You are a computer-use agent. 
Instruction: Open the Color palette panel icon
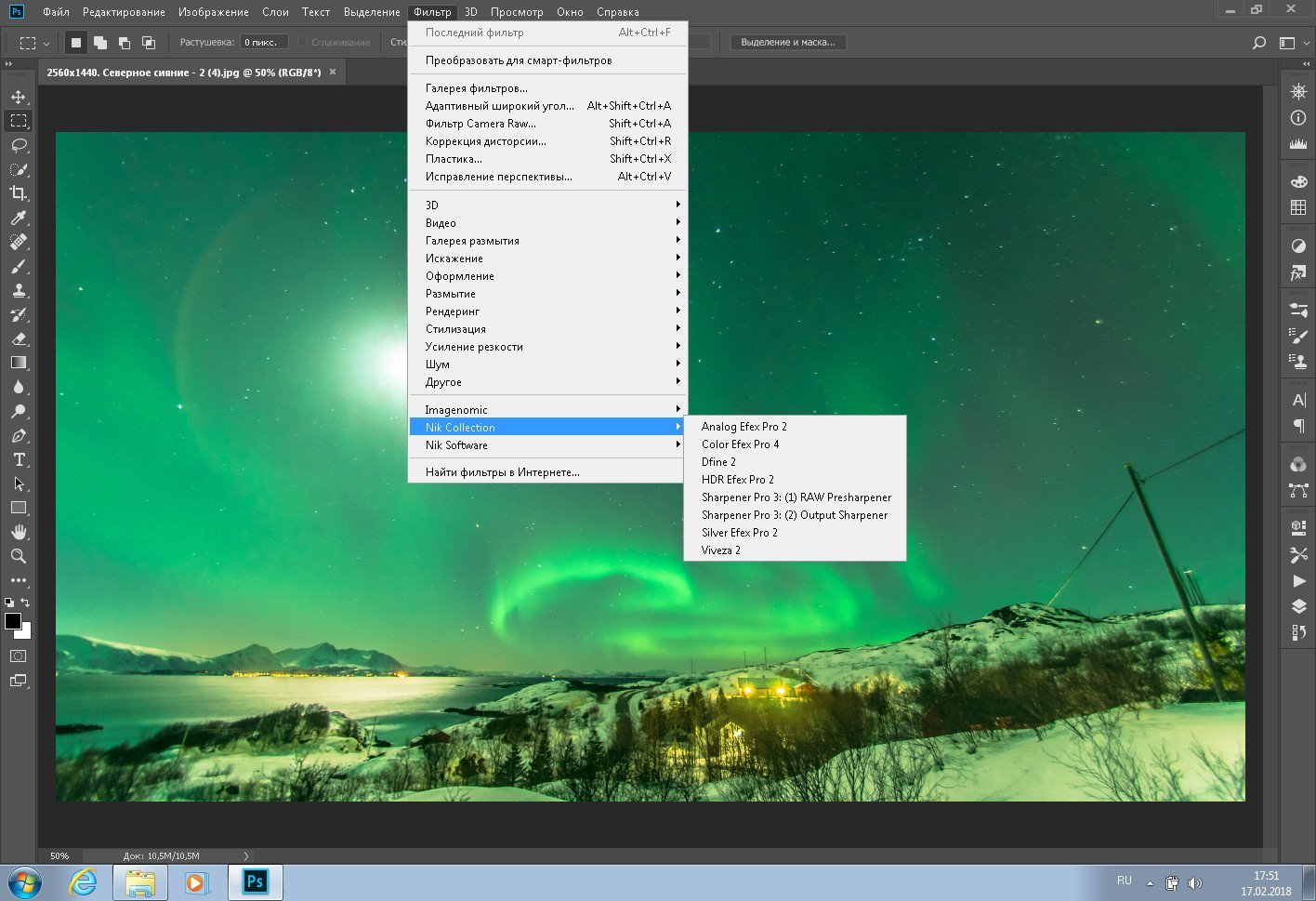coord(1298,182)
